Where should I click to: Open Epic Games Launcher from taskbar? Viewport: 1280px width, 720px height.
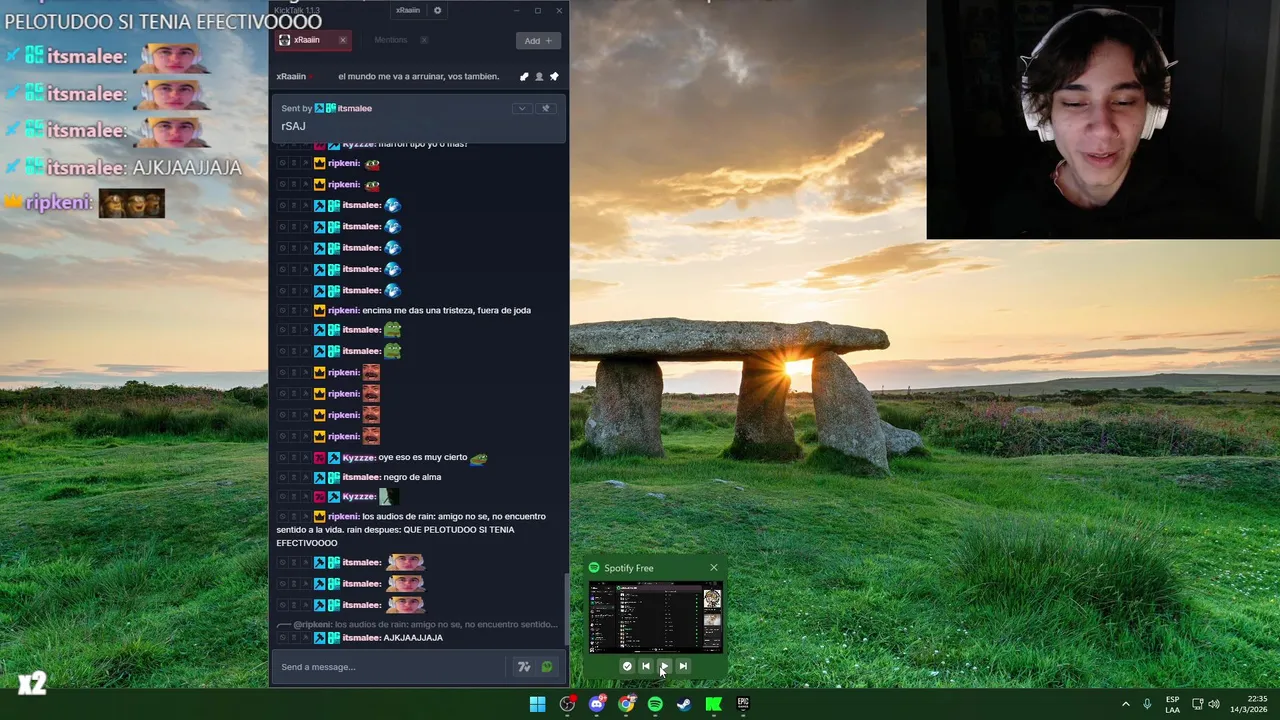pos(743,704)
